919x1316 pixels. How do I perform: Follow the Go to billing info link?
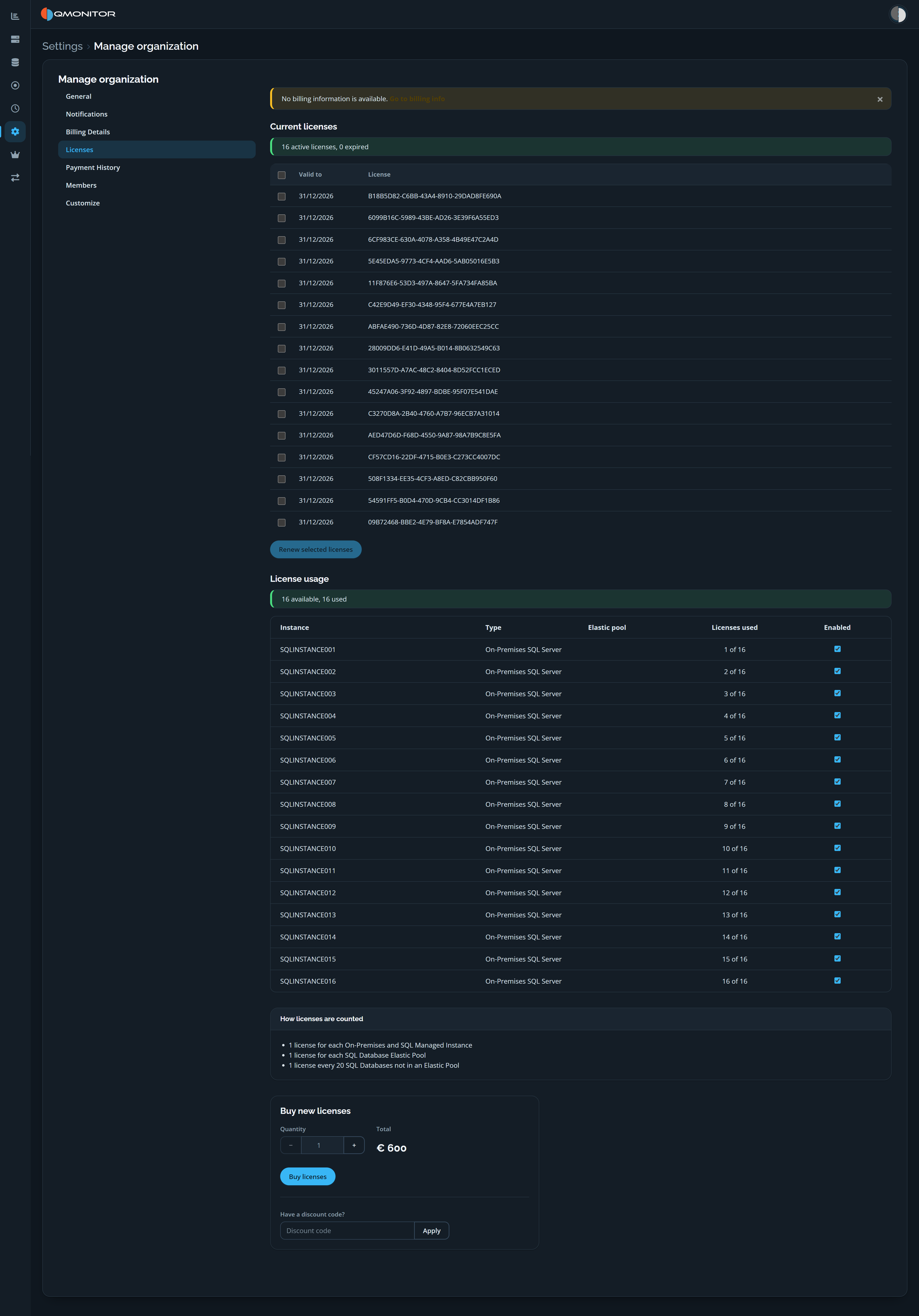point(417,99)
